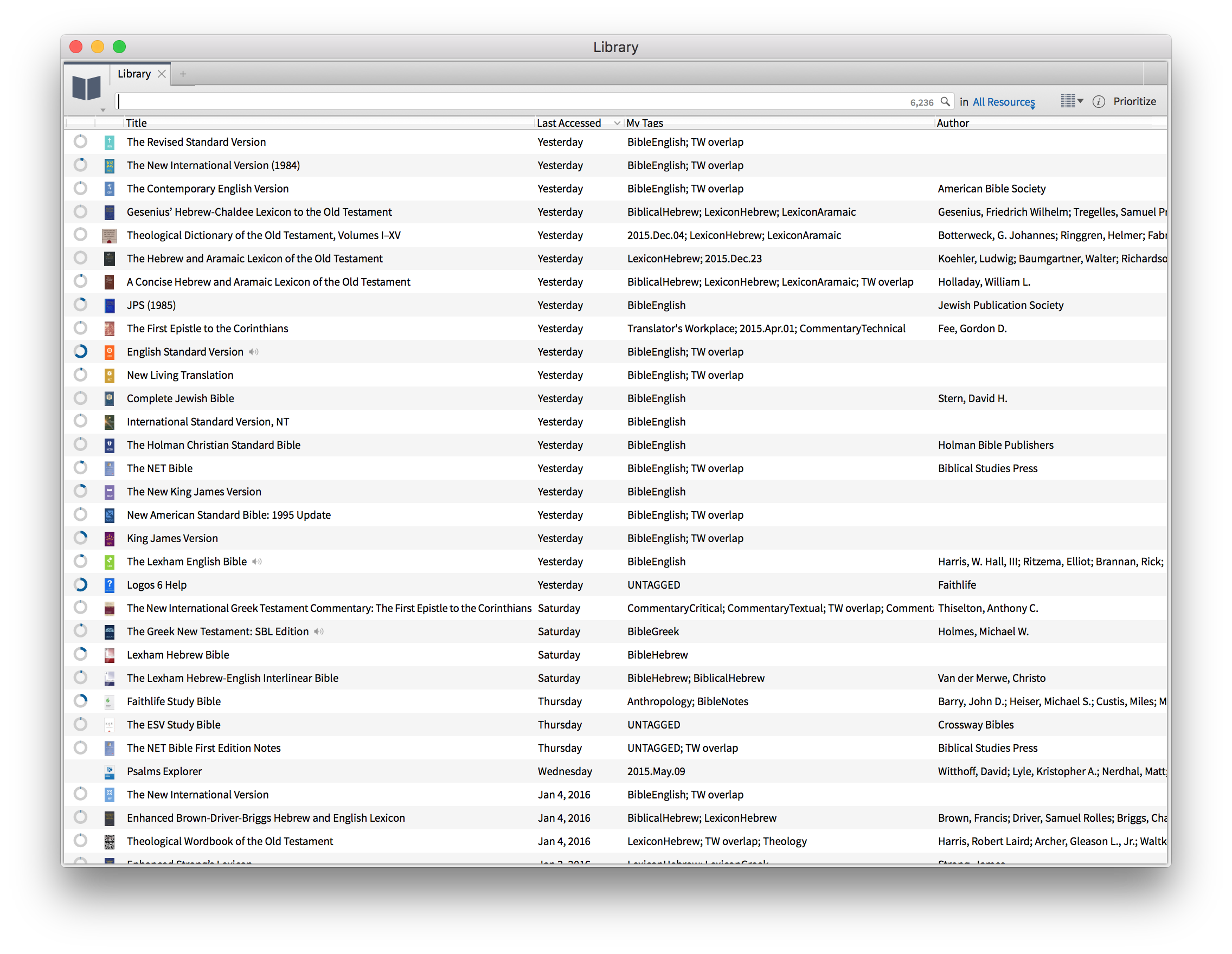Click author 'Thiselton, Anthony C.'
This screenshot has width=1232, height=954.
[988, 608]
